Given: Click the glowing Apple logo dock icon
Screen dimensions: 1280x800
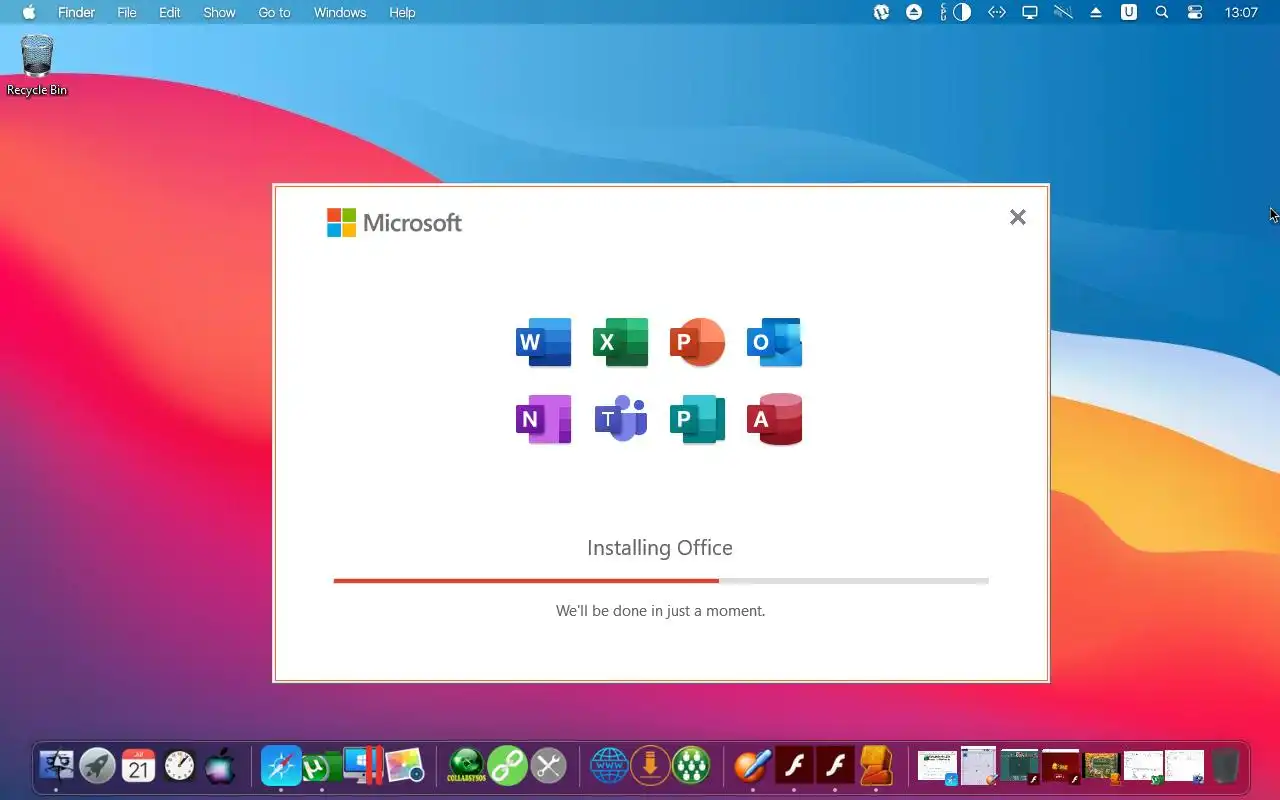Looking at the screenshot, I should click(220, 766).
